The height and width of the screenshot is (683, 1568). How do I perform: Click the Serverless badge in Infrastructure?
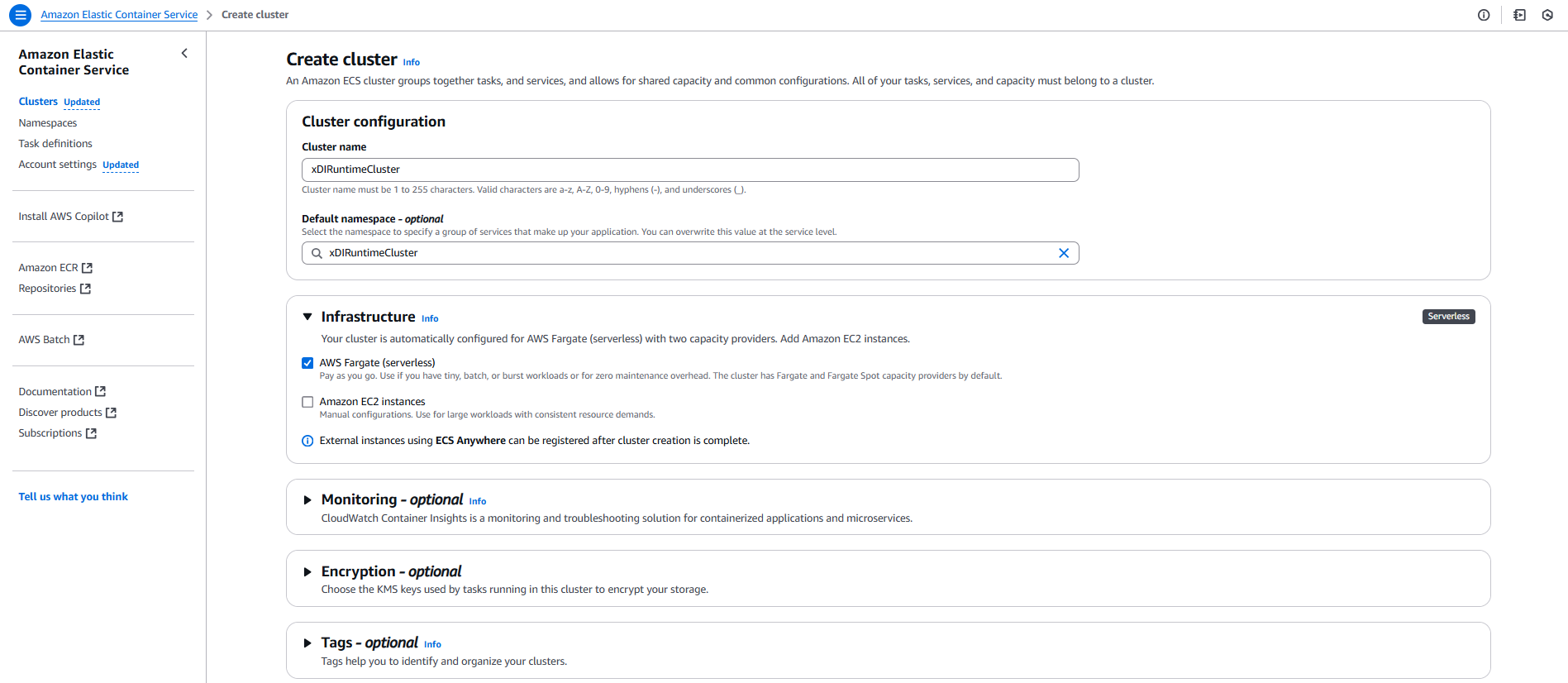(x=1448, y=317)
